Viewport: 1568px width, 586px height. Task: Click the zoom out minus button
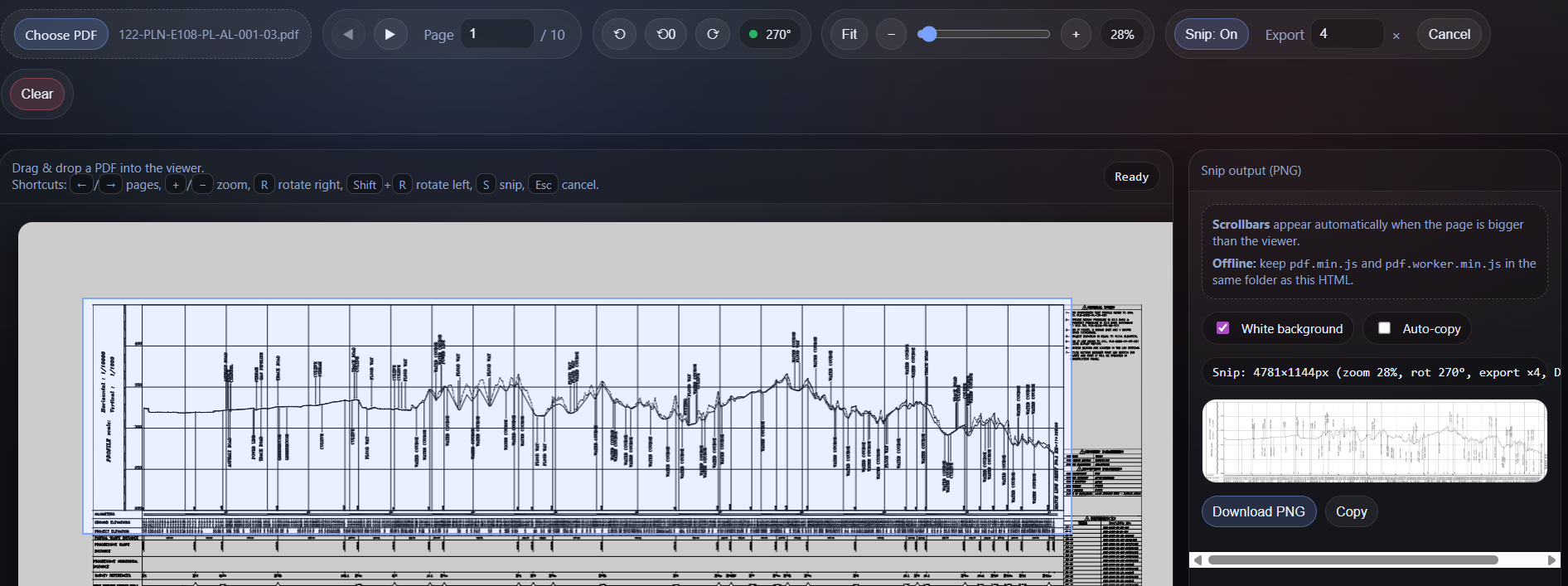(891, 35)
